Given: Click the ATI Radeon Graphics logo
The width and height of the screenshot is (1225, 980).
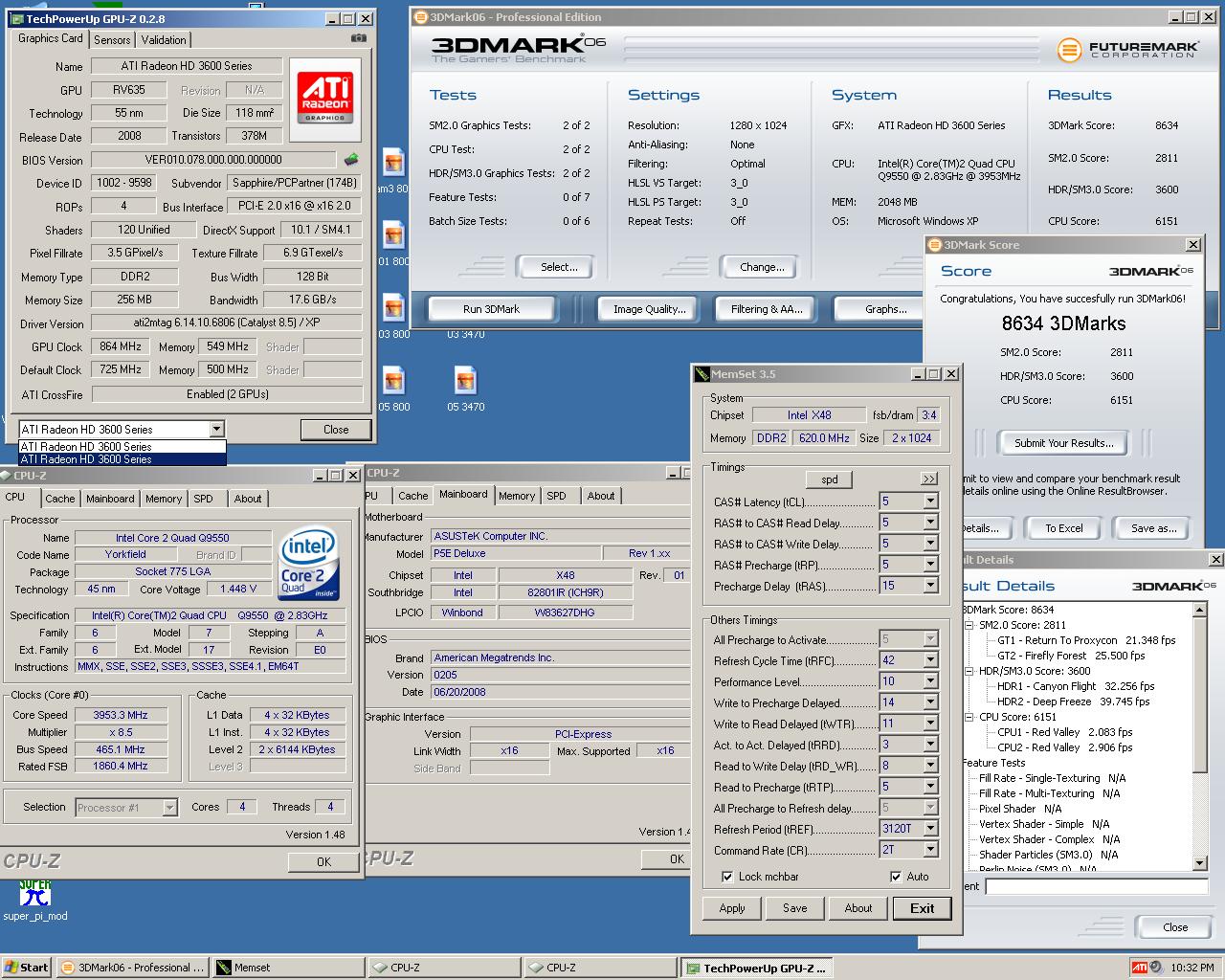Looking at the screenshot, I should [x=326, y=98].
